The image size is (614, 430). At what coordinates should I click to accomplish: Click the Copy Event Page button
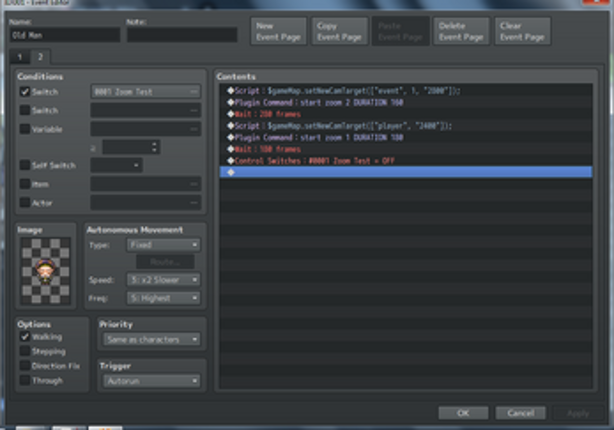[x=340, y=31]
